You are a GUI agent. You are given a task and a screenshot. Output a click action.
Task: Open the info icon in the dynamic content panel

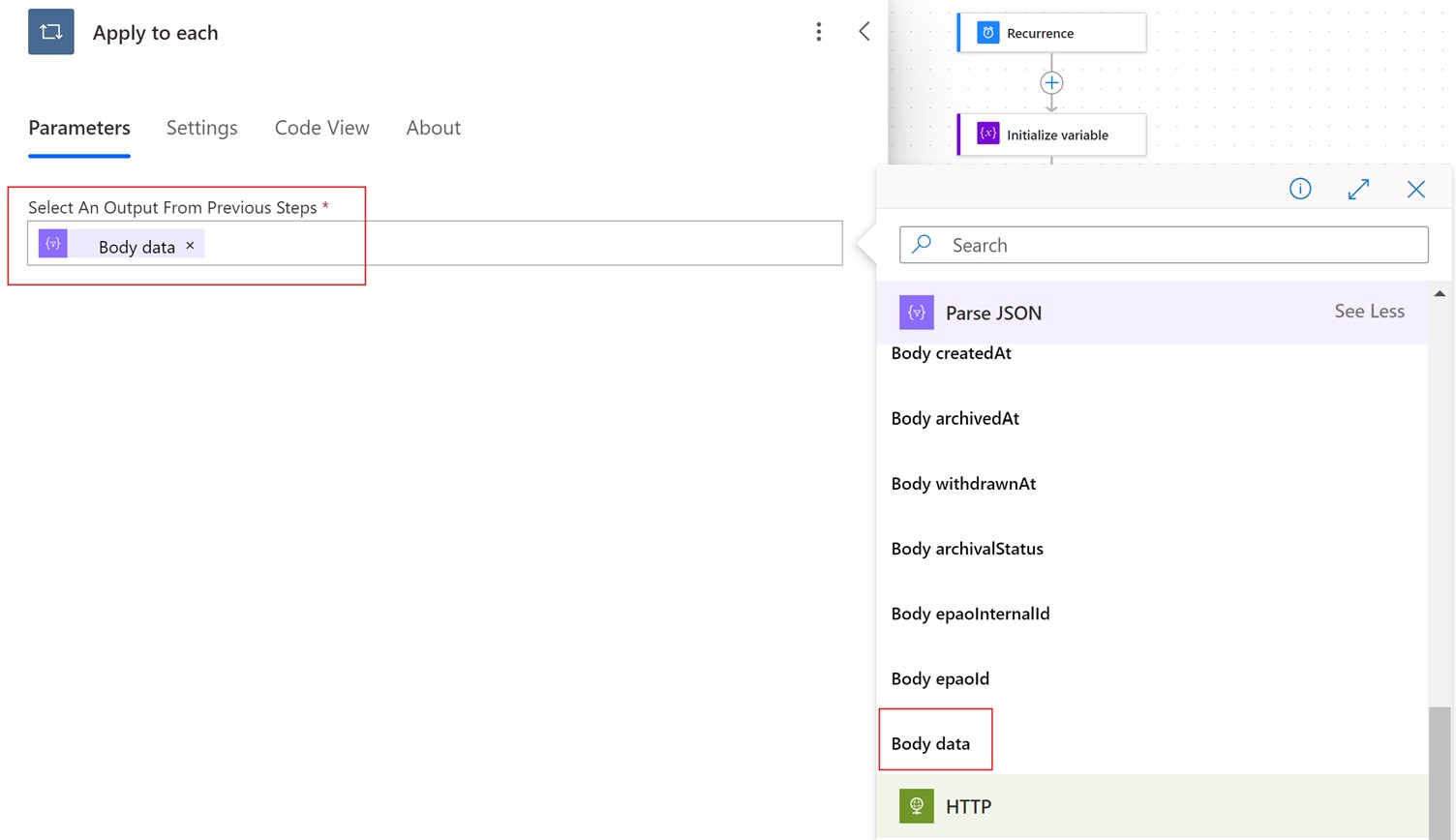click(1300, 189)
